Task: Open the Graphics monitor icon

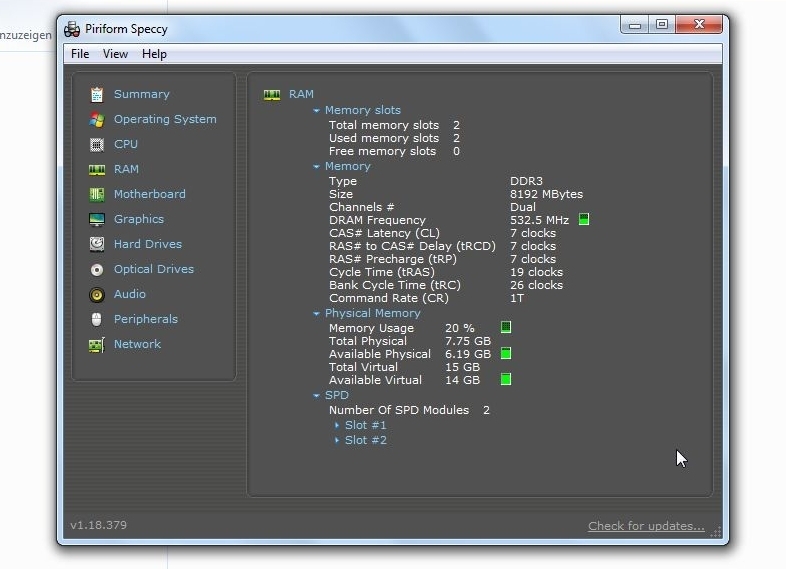Action: (97, 219)
